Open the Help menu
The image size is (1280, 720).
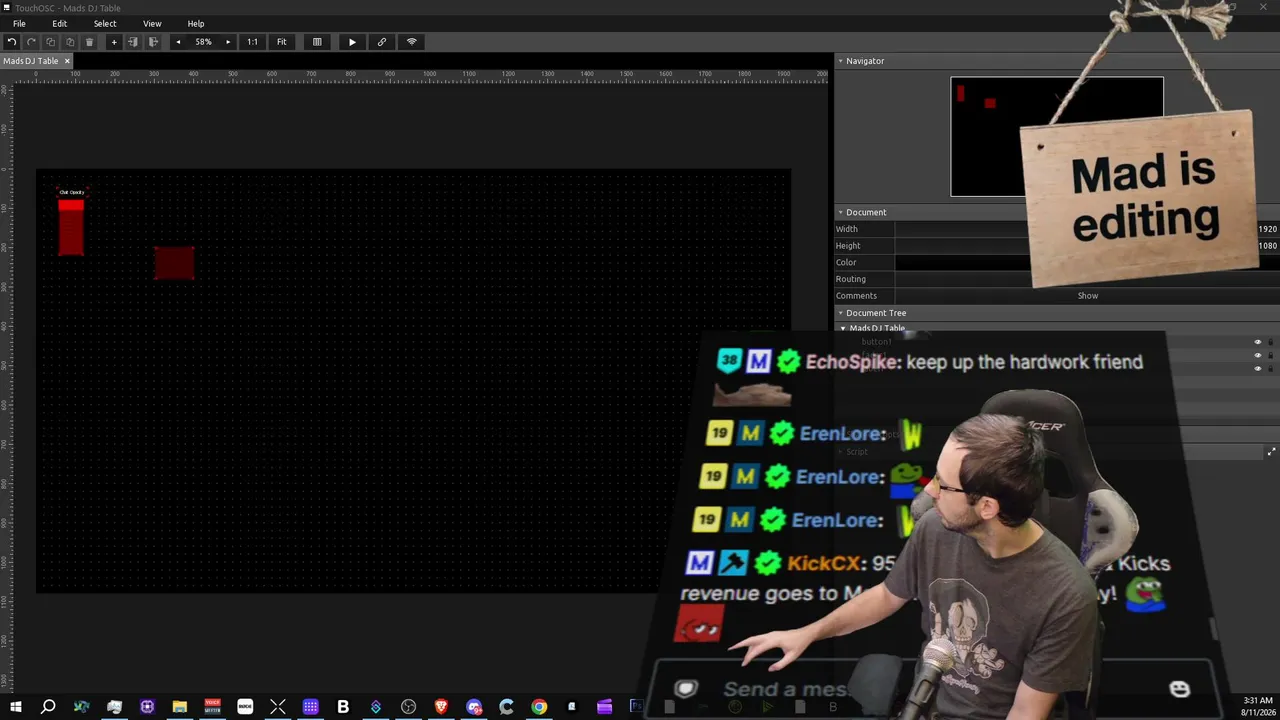[x=196, y=24]
